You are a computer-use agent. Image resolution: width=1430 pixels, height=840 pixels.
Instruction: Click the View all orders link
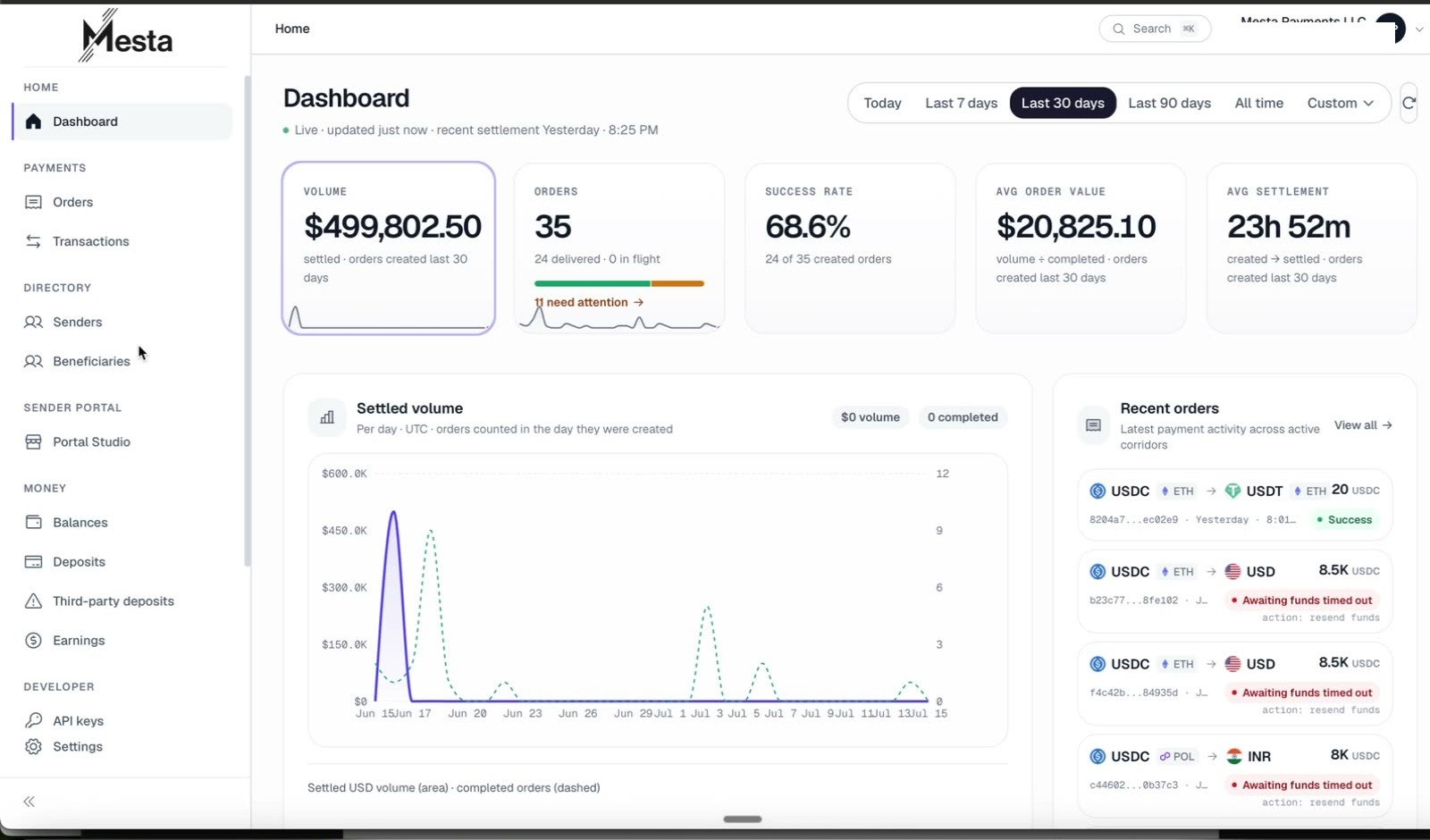pyautogui.click(x=1363, y=425)
